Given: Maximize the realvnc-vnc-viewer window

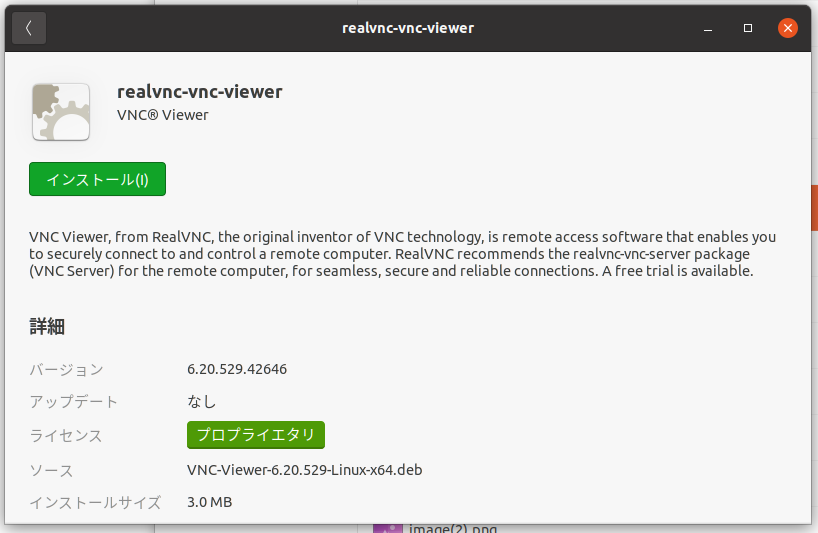Looking at the screenshot, I should pyautogui.click(x=748, y=28).
